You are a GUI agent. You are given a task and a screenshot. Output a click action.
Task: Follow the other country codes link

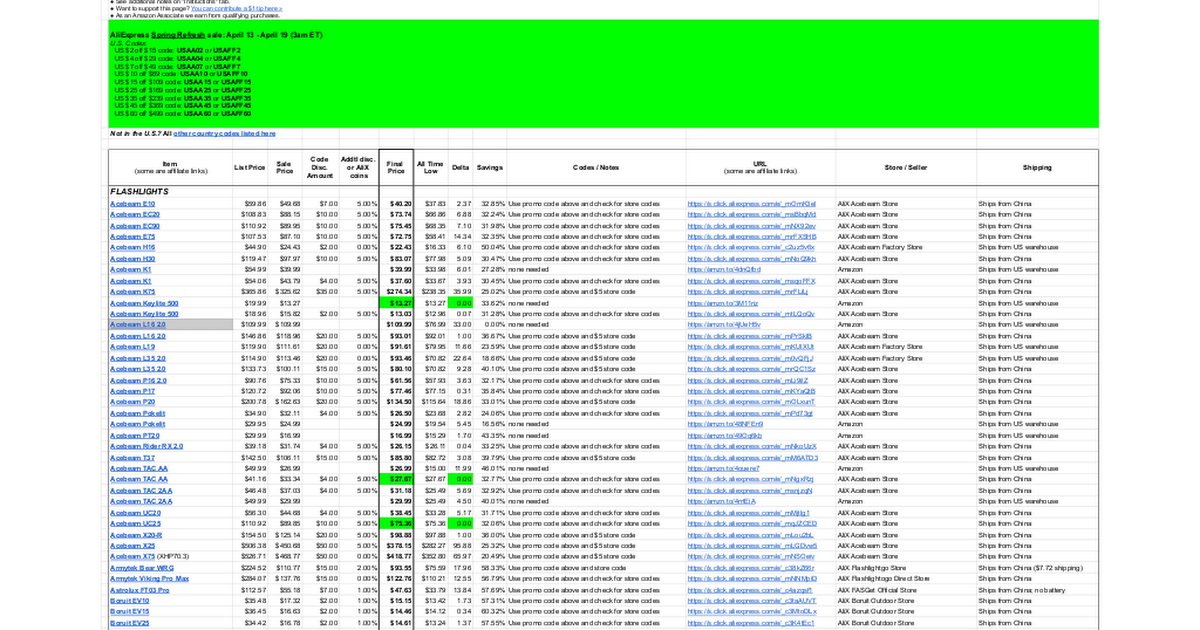[x=225, y=133]
